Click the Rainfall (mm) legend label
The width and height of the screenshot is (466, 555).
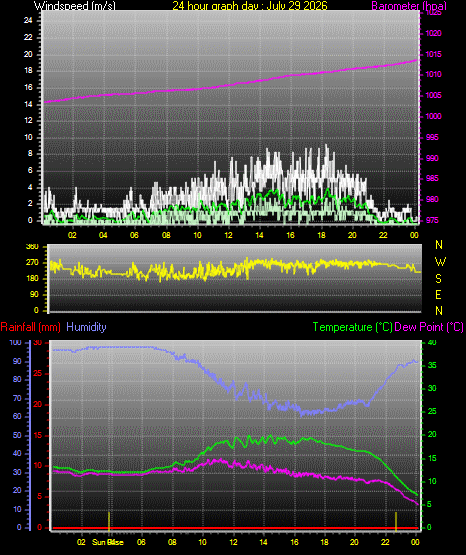click(30, 327)
